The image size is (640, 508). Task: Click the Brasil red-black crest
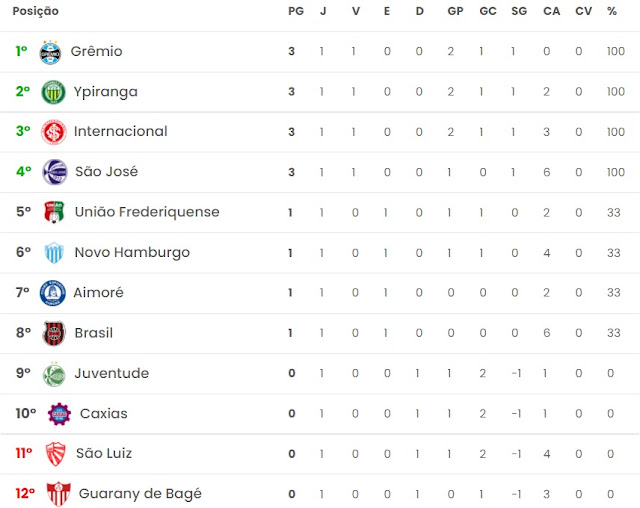pyautogui.click(x=54, y=333)
